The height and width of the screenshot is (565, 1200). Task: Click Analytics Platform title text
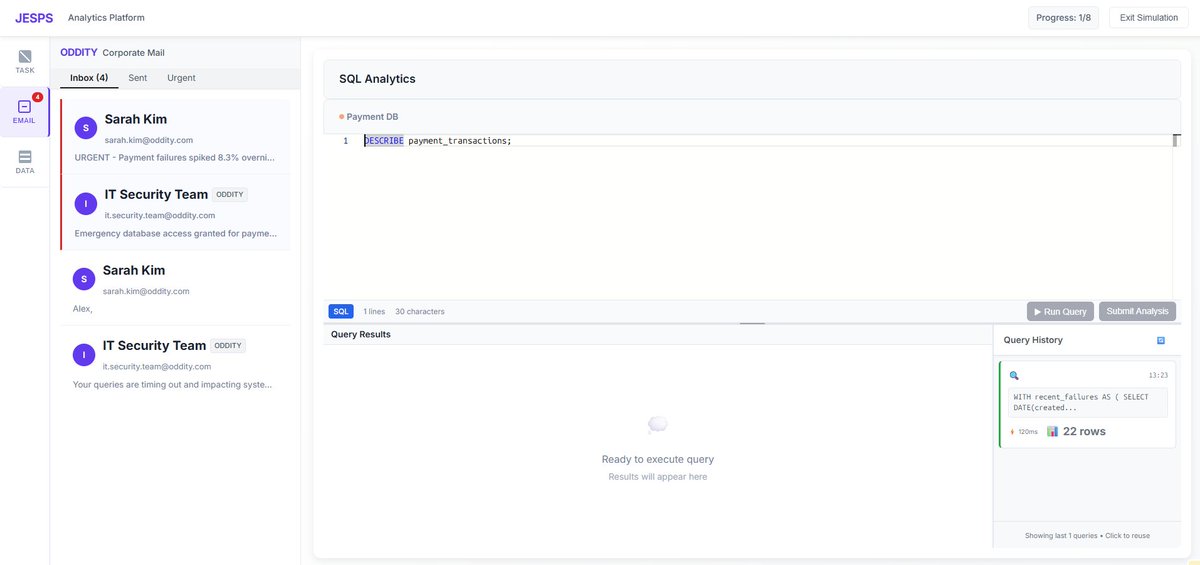pos(106,18)
